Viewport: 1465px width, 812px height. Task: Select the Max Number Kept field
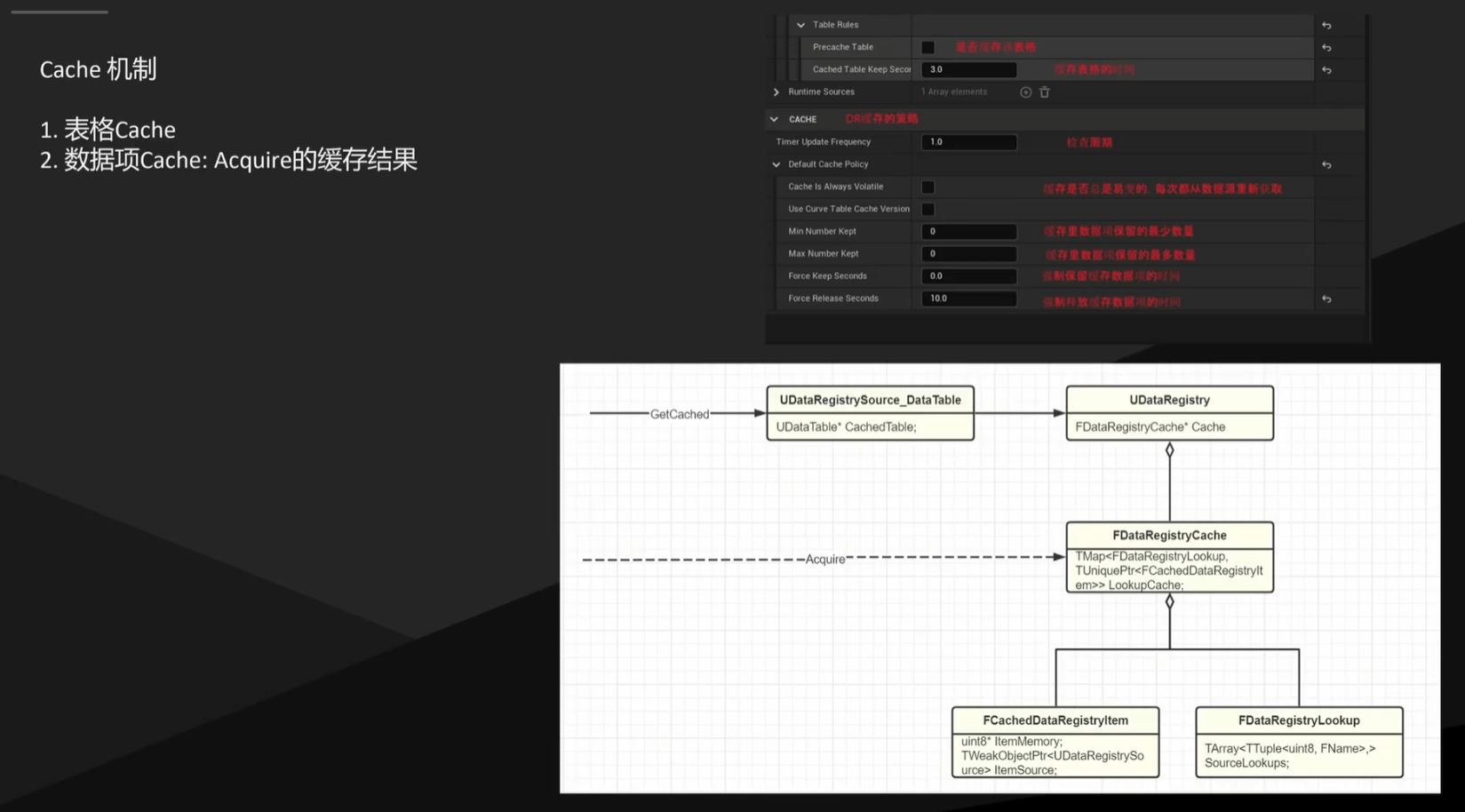968,254
